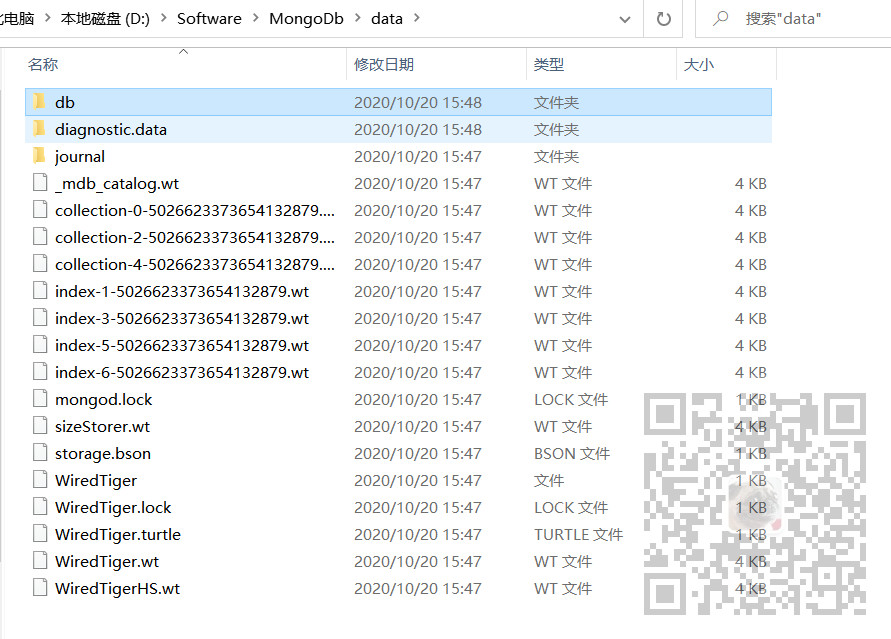Click the collection-0 file icon
The image size is (891, 639).
click(40, 210)
